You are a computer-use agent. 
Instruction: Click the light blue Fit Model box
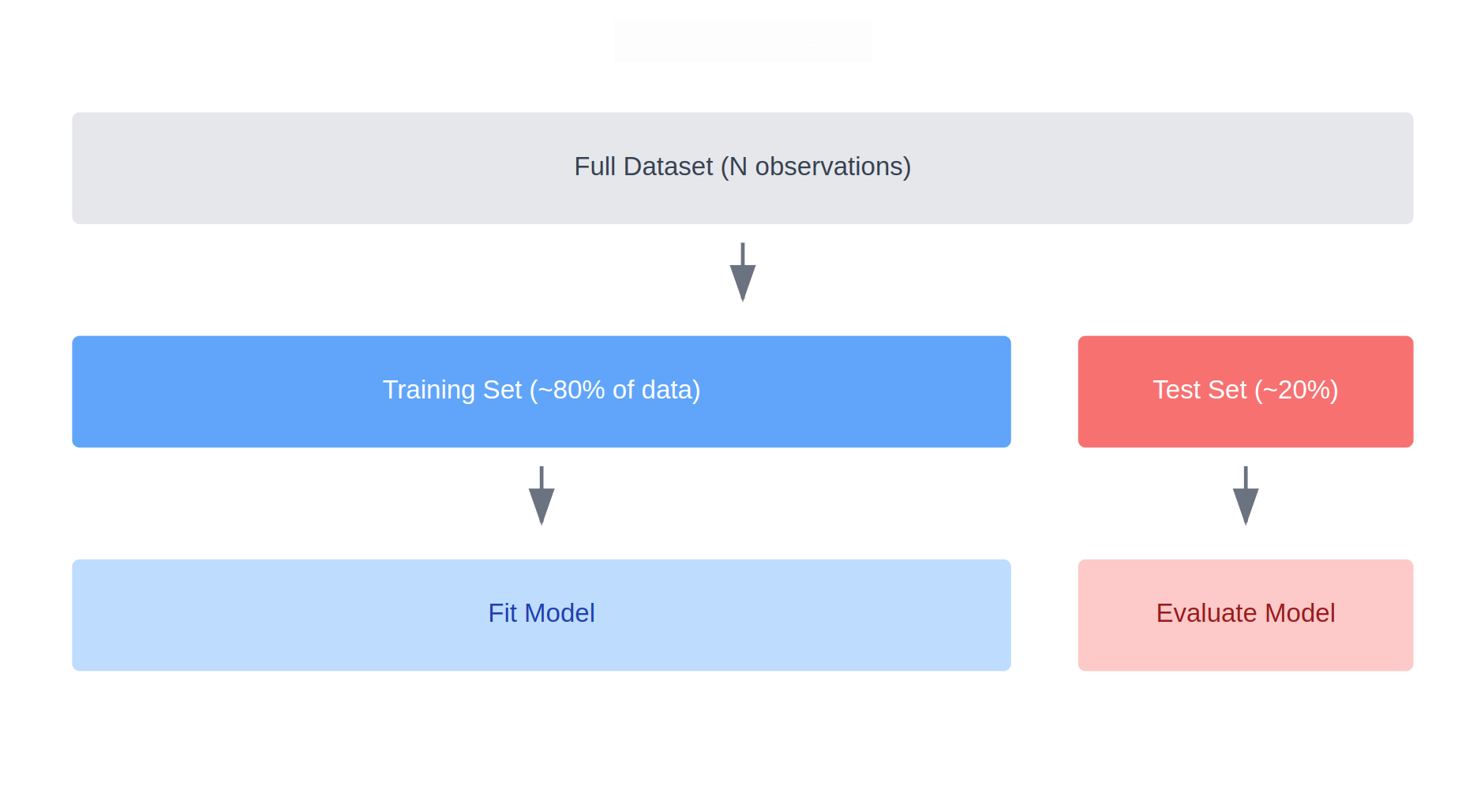tap(541, 615)
